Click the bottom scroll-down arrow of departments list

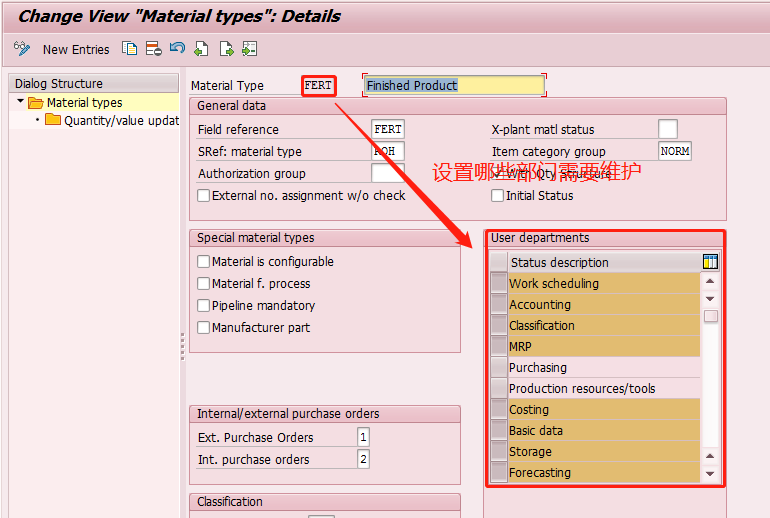pyautogui.click(x=710, y=474)
